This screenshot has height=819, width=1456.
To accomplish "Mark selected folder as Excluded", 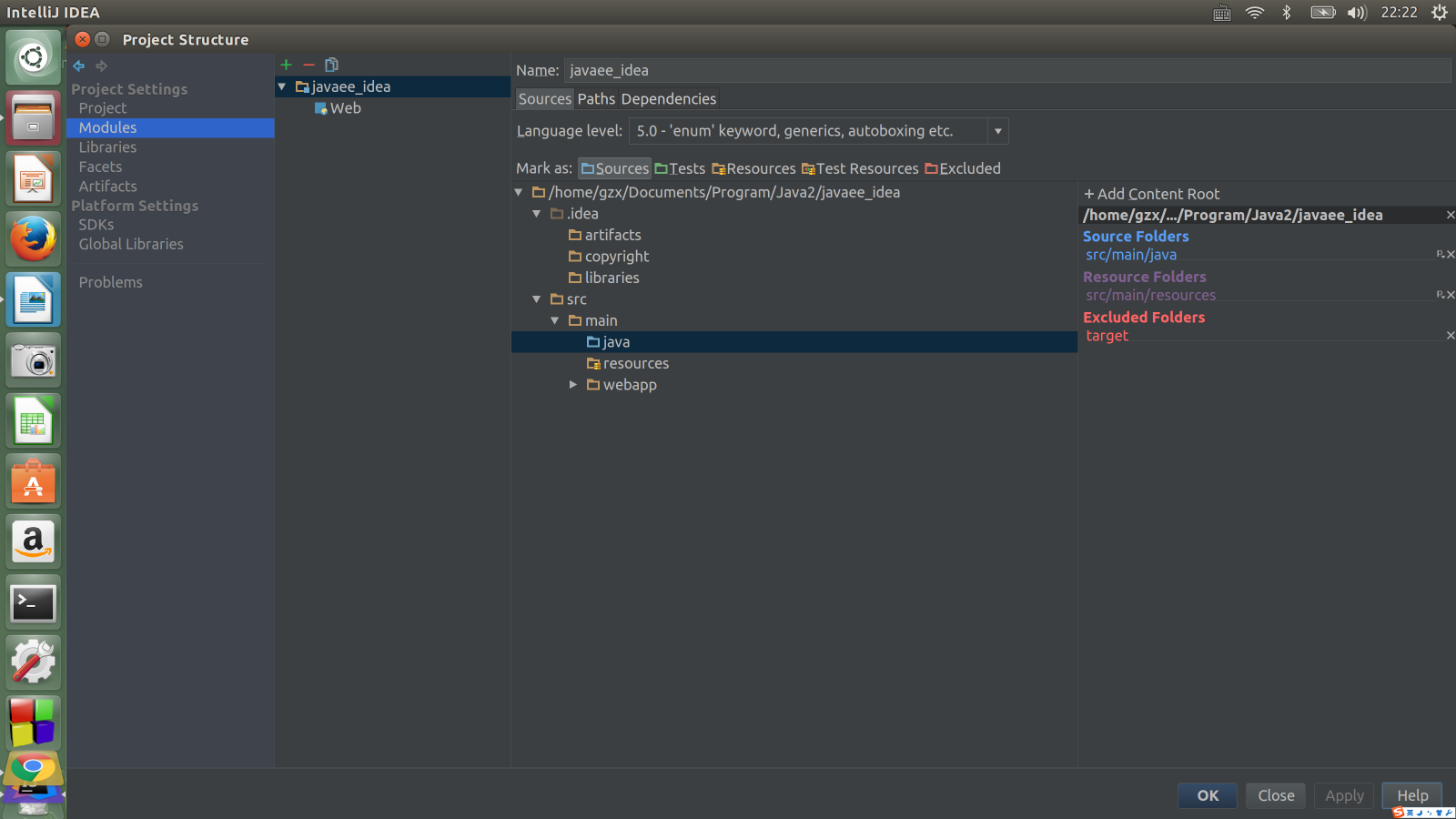I will [x=963, y=168].
